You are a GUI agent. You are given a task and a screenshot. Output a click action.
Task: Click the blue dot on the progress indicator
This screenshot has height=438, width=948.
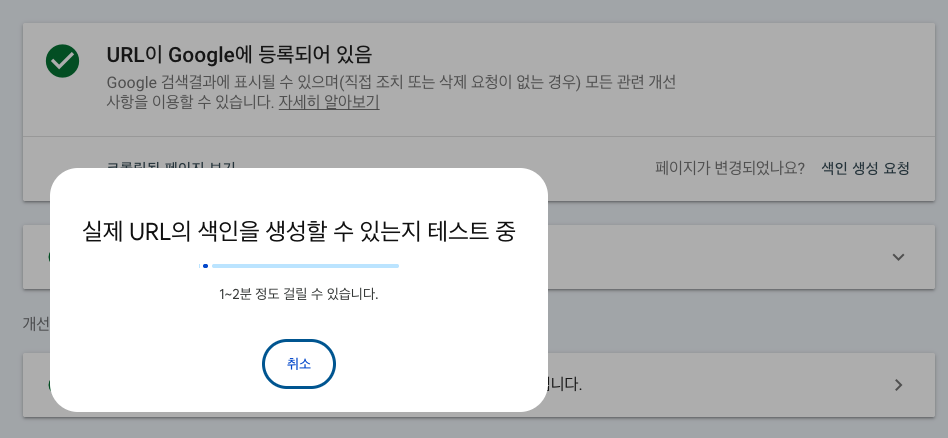205,266
